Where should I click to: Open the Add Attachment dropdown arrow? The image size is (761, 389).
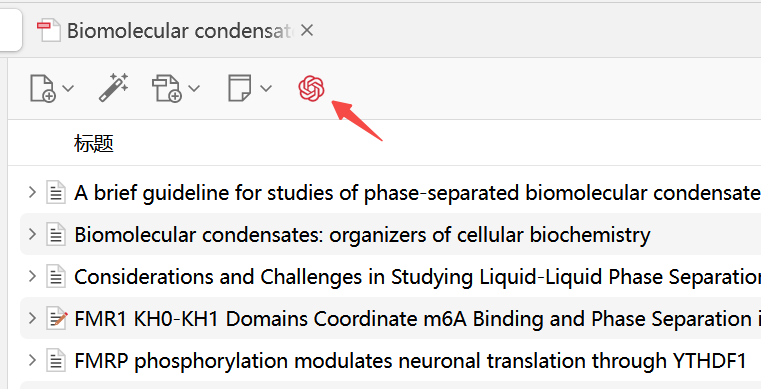click(x=194, y=88)
